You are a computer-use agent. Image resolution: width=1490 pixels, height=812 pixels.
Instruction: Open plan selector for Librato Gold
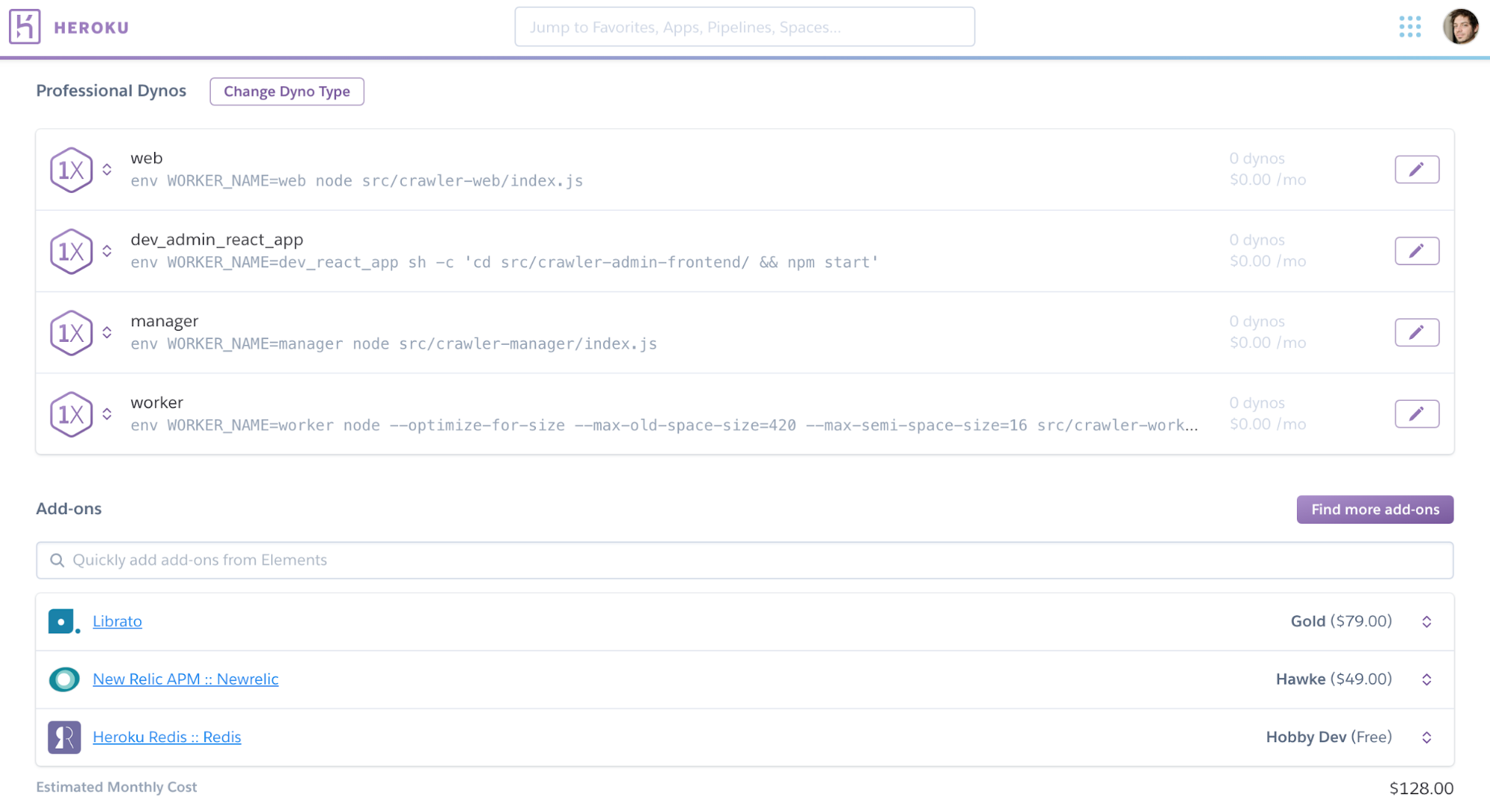[x=1427, y=621]
